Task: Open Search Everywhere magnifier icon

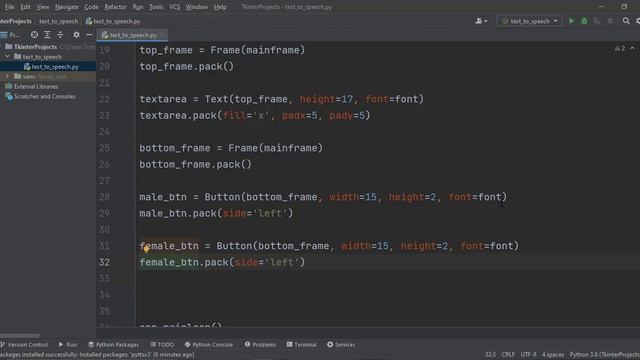Action: coord(626,21)
